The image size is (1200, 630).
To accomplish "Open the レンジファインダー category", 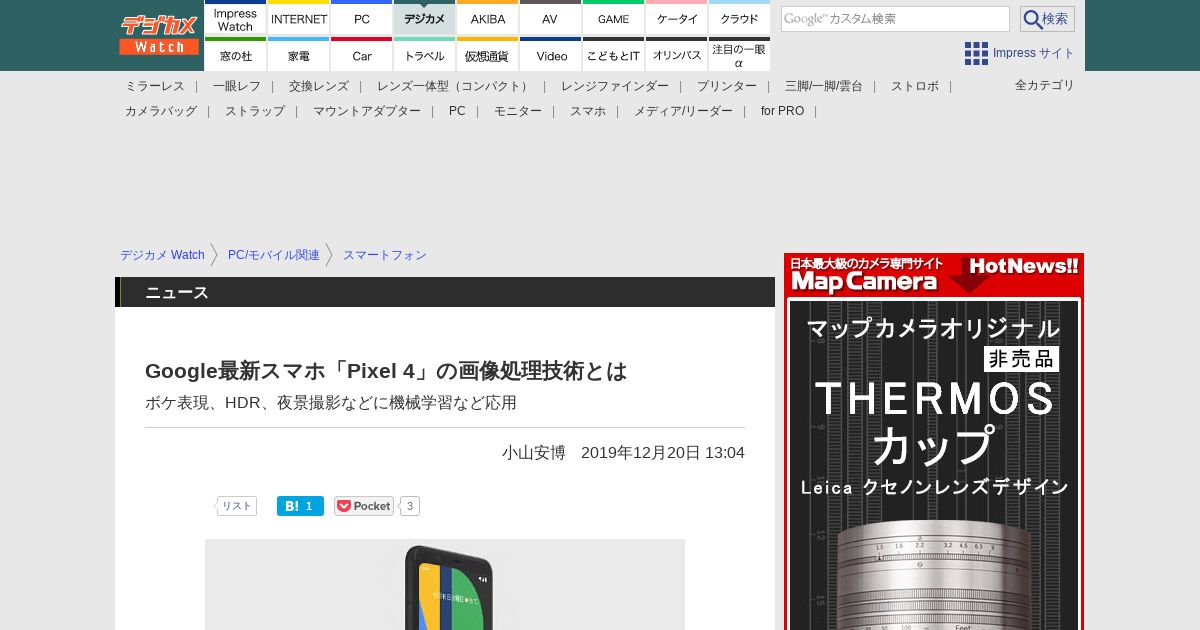I will click(615, 86).
